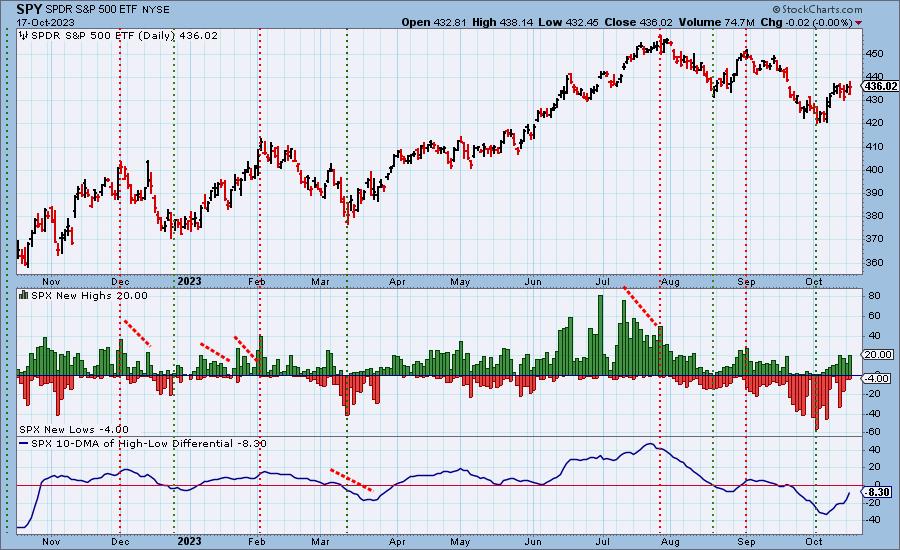Screen dimensions: 900x550
Task: Click the Volume 74.7M reading
Action: coord(716,22)
